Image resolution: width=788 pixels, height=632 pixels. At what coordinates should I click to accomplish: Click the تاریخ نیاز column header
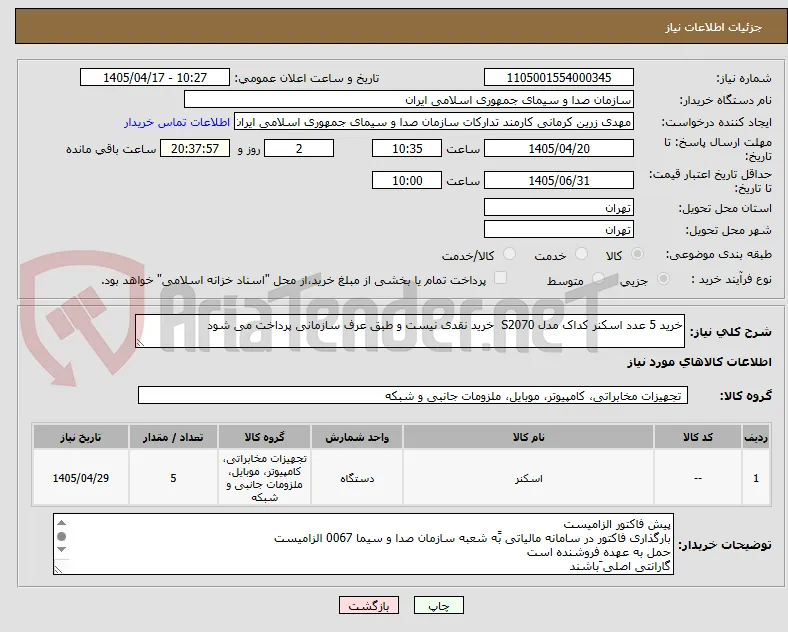(x=80, y=437)
